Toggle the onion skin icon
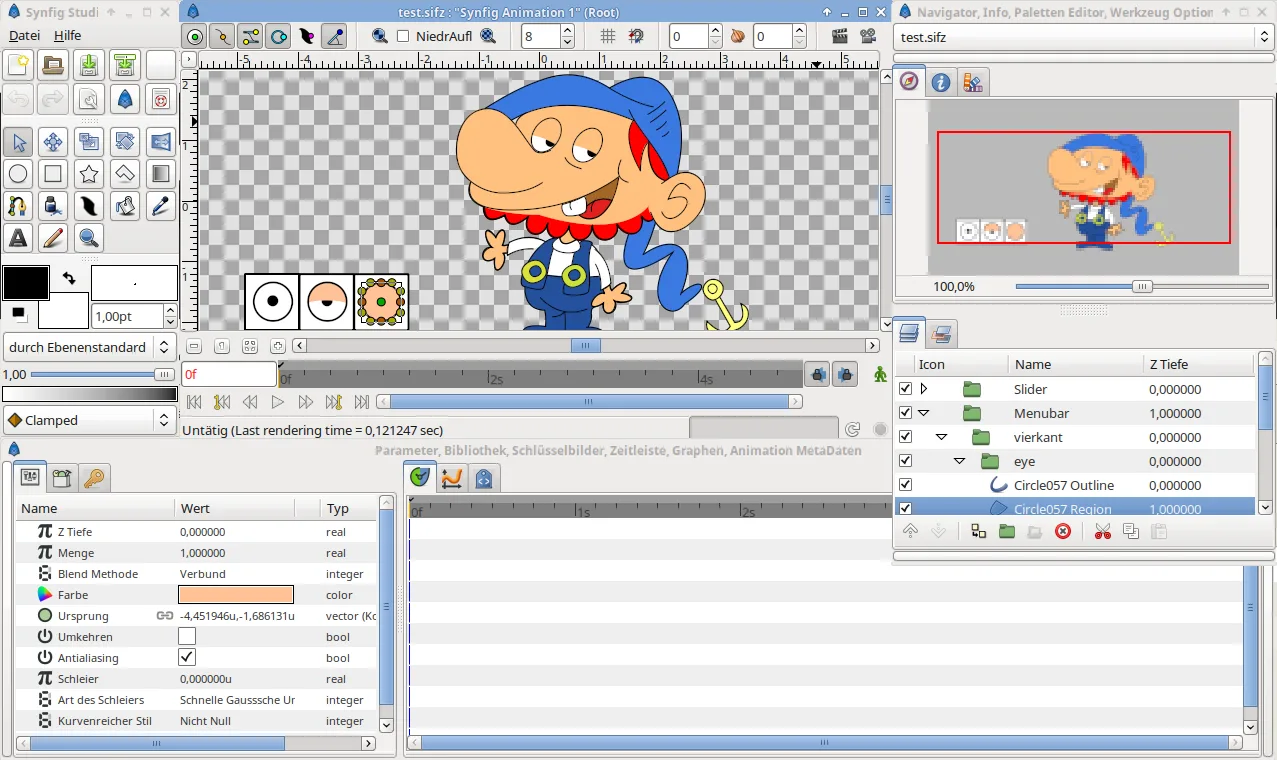Image resolution: width=1277 pixels, height=760 pixels. (738, 36)
